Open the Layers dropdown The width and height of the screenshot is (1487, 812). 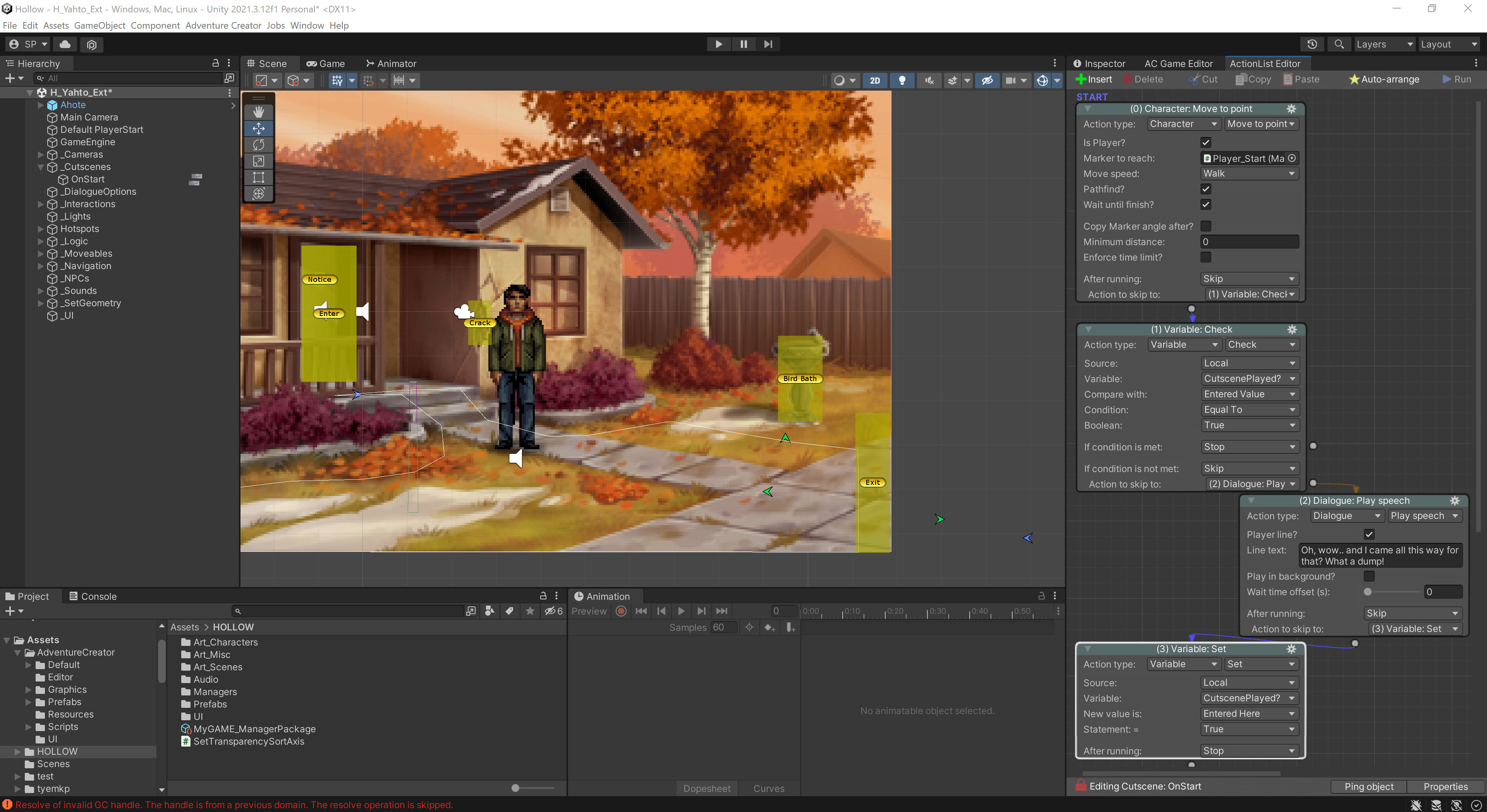(1384, 44)
